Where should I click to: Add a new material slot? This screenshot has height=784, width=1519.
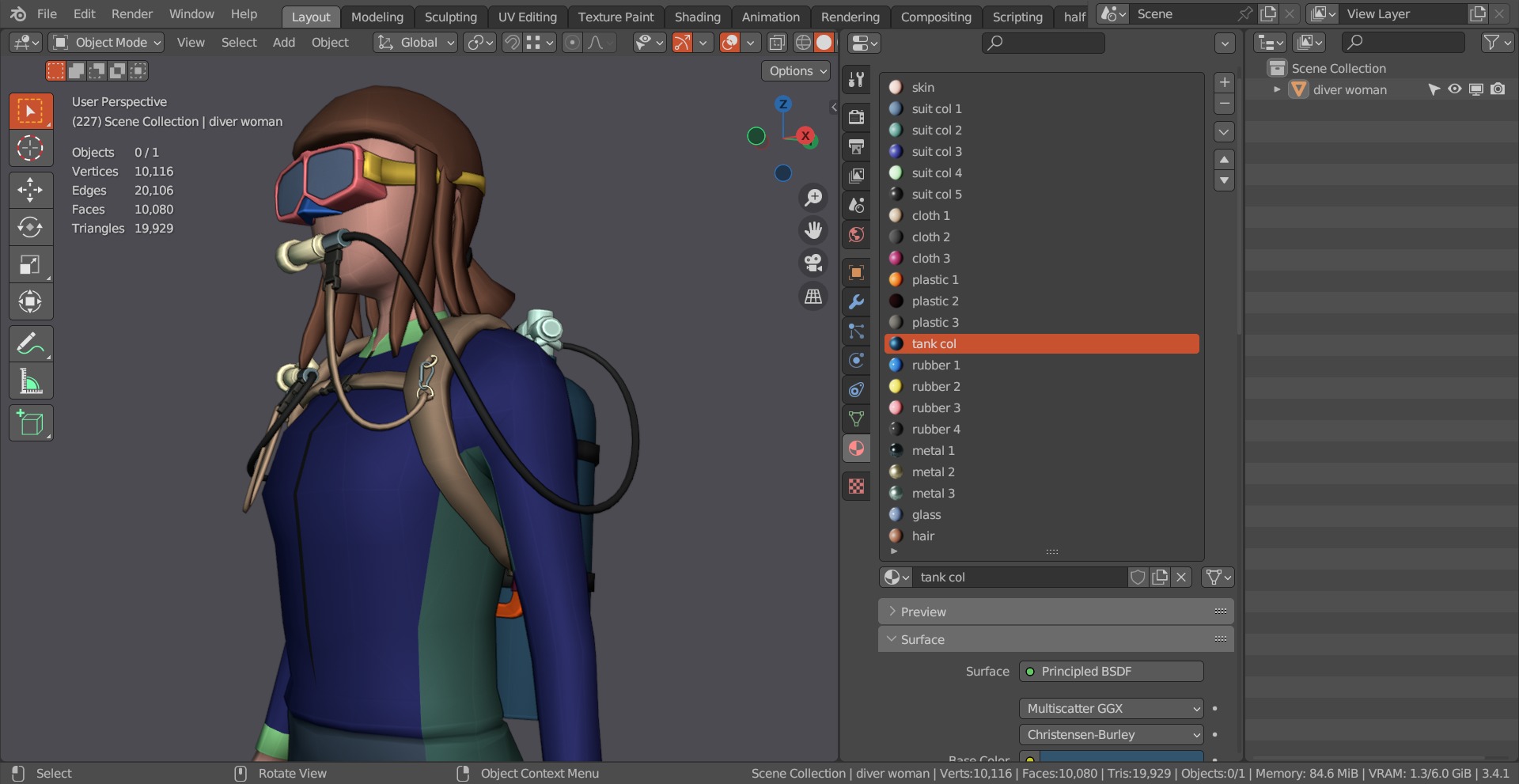click(1224, 82)
